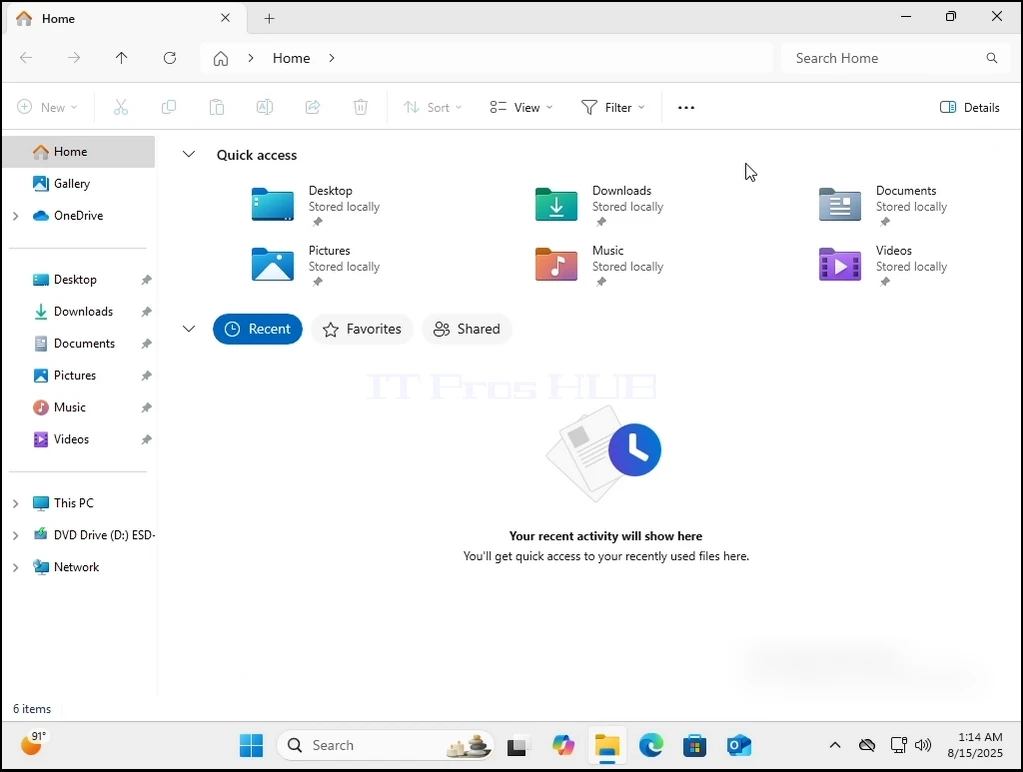Click the Delete trash icon
The width and height of the screenshot is (1023, 772).
pyautogui.click(x=360, y=107)
